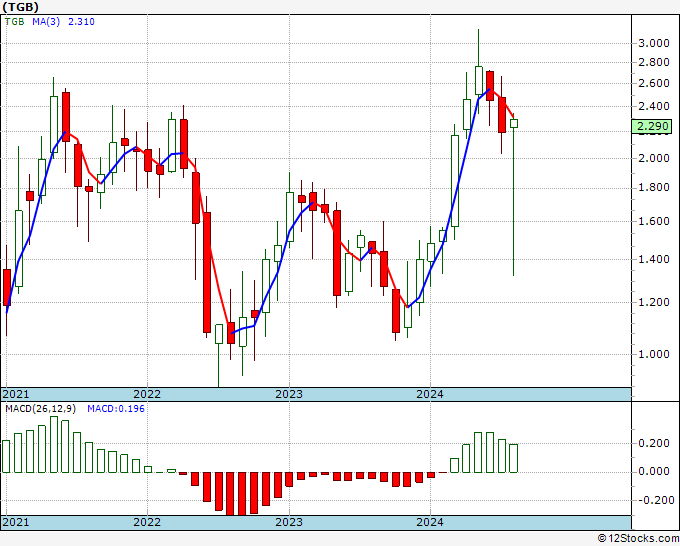Click the 1.800 price axis label

coord(654,188)
